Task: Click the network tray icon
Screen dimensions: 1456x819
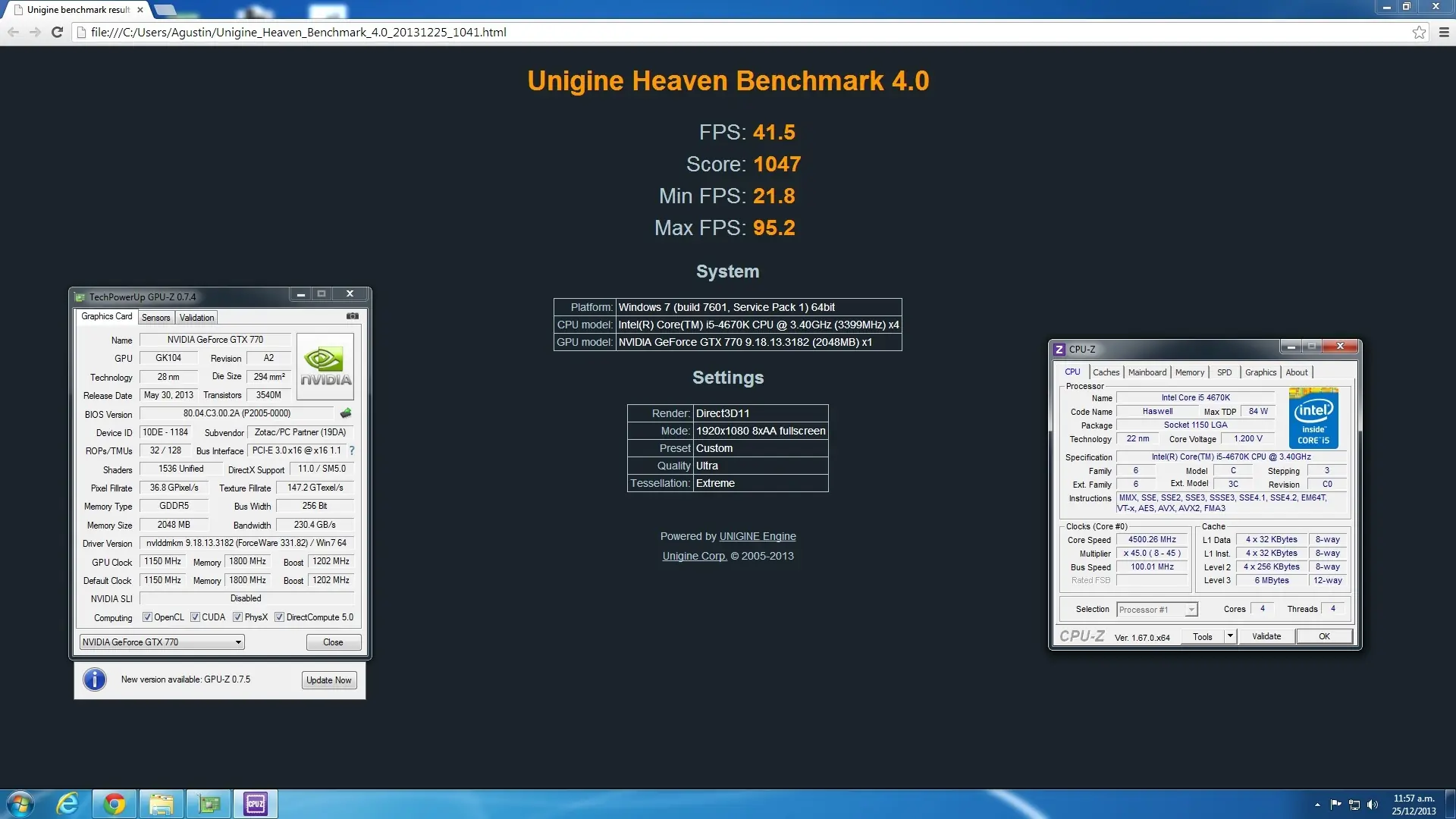Action: 1354,805
